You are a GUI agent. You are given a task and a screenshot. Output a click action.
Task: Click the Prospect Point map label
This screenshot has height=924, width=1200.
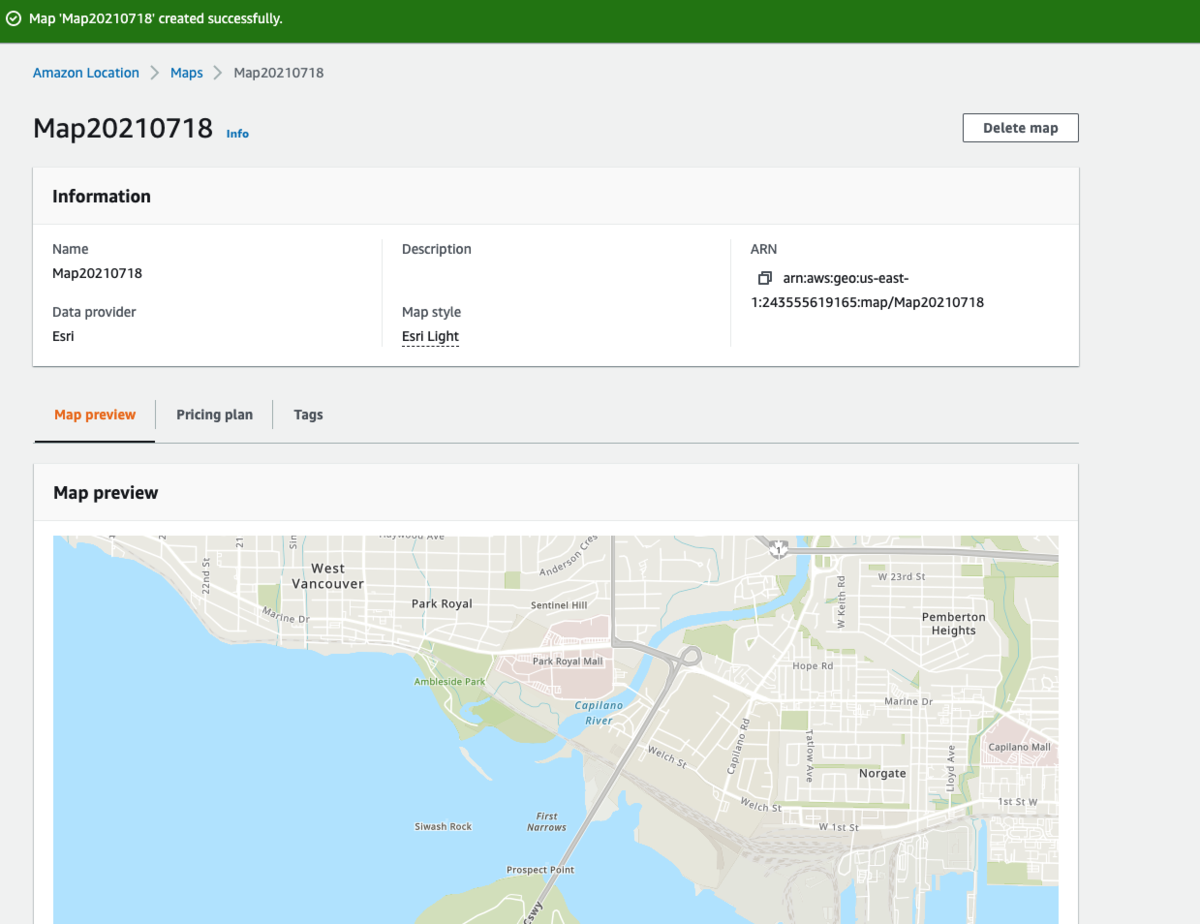[x=540, y=870]
